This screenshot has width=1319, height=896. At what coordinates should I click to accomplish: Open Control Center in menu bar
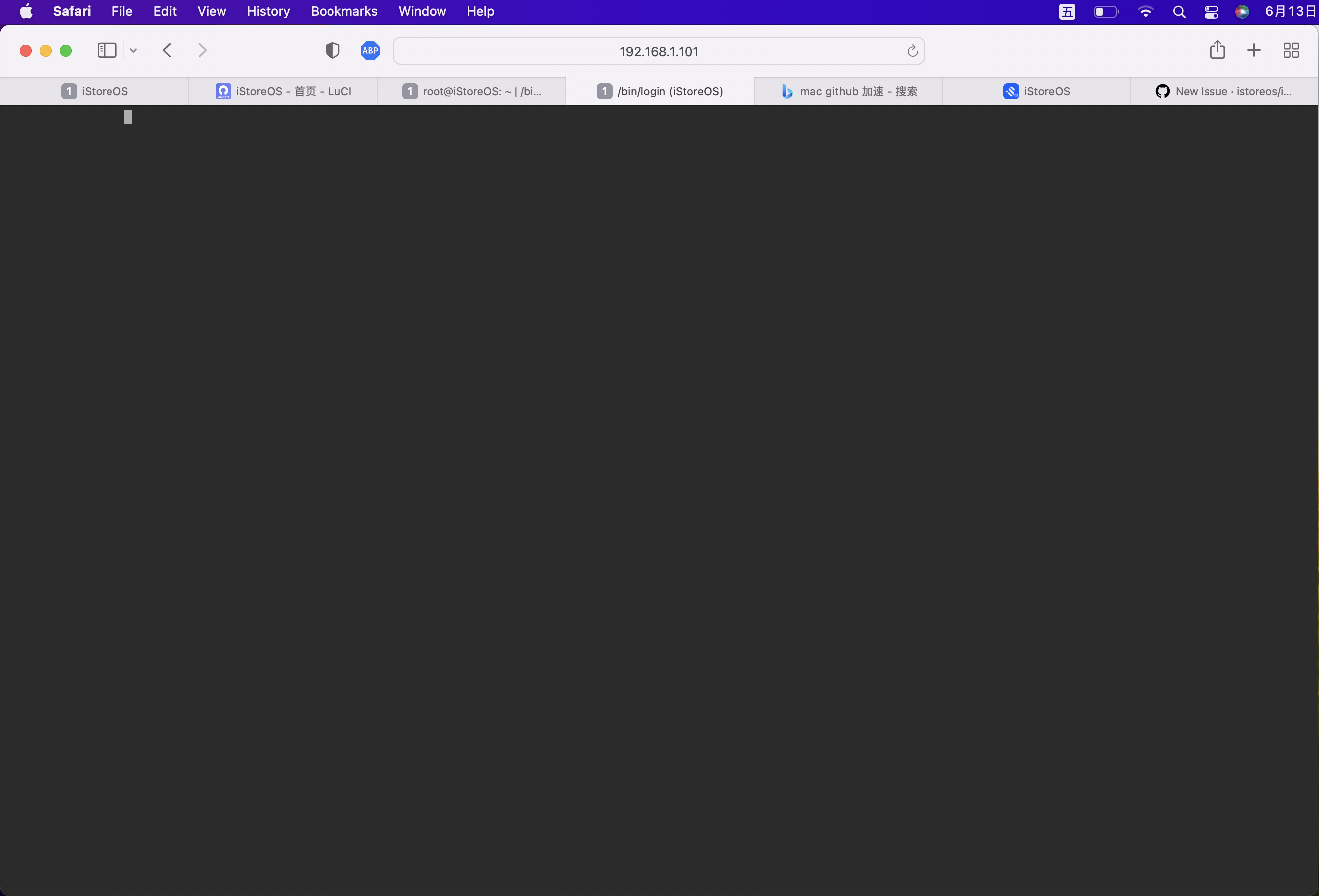point(1210,12)
